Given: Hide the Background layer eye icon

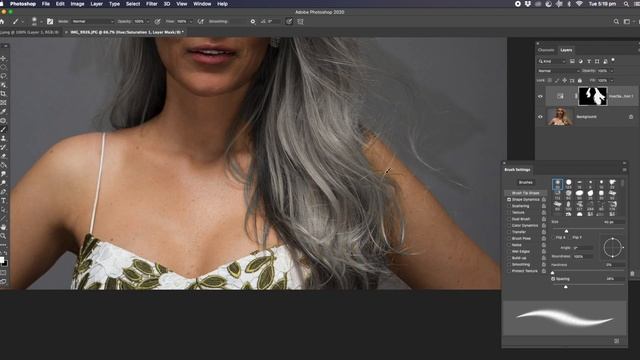Looking at the screenshot, I should click(x=540, y=117).
